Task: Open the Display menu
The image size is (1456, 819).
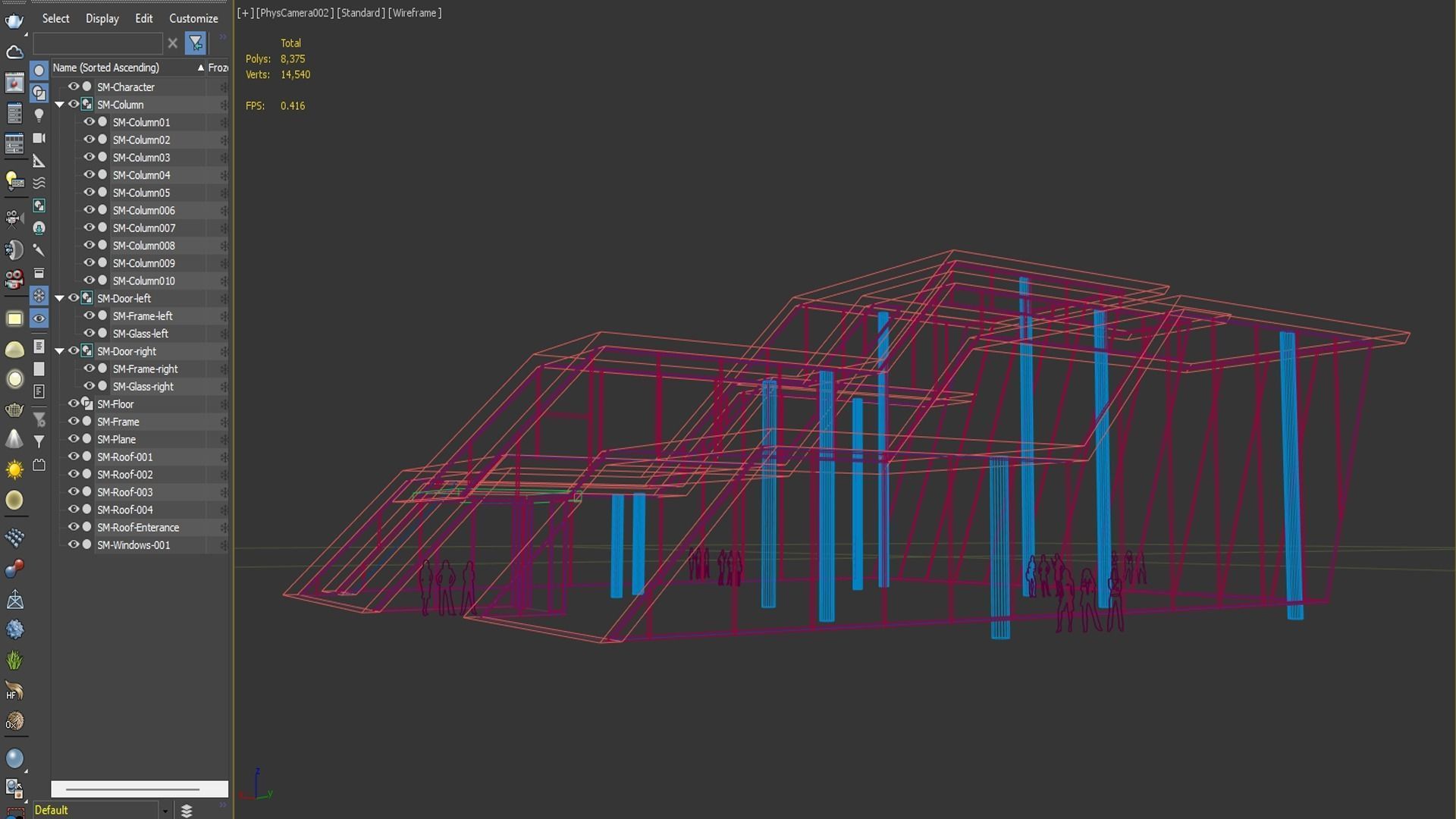Action: 102,18
